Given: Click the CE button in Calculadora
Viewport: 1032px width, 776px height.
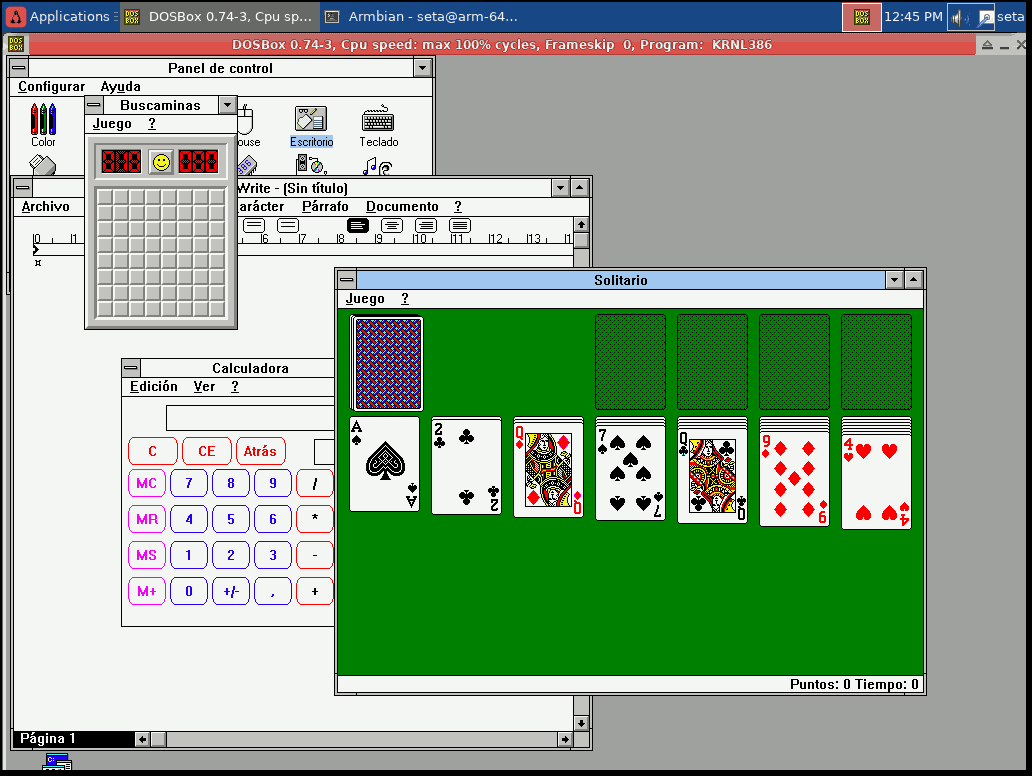Looking at the screenshot, I should (x=207, y=451).
